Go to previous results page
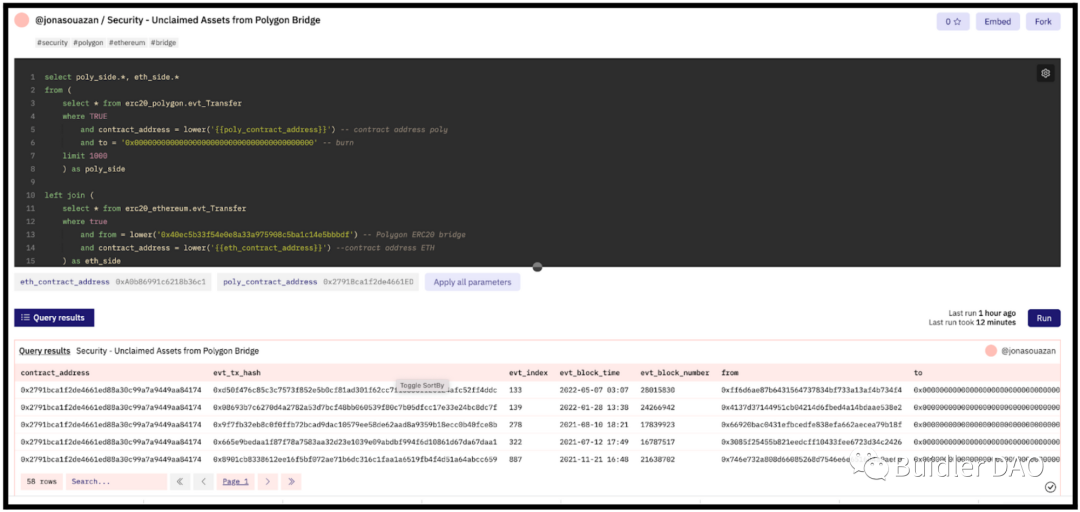The image size is (1080, 512). (204, 481)
